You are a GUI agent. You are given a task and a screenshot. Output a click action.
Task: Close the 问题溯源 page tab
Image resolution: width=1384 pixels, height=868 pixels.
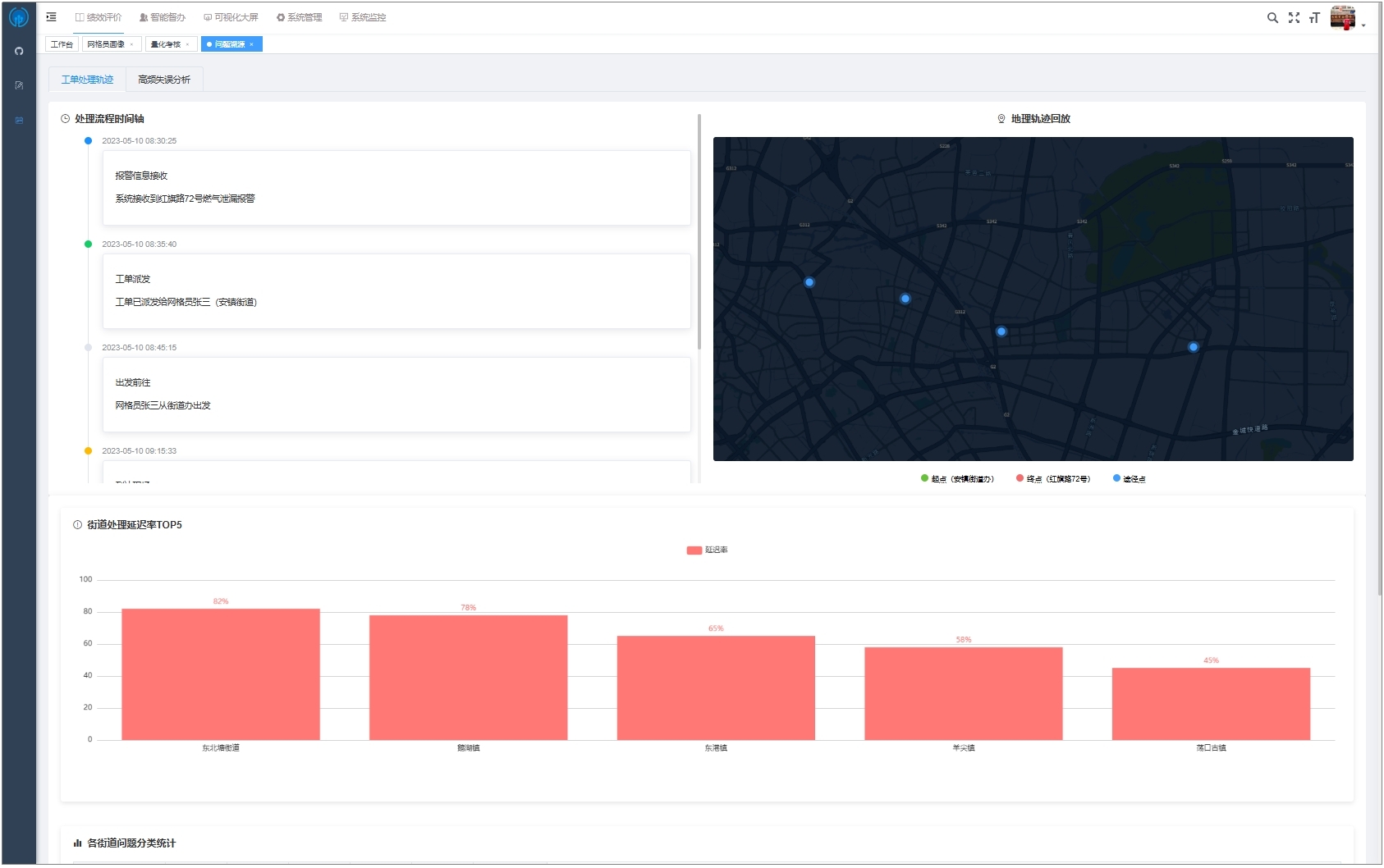click(251, 44)
